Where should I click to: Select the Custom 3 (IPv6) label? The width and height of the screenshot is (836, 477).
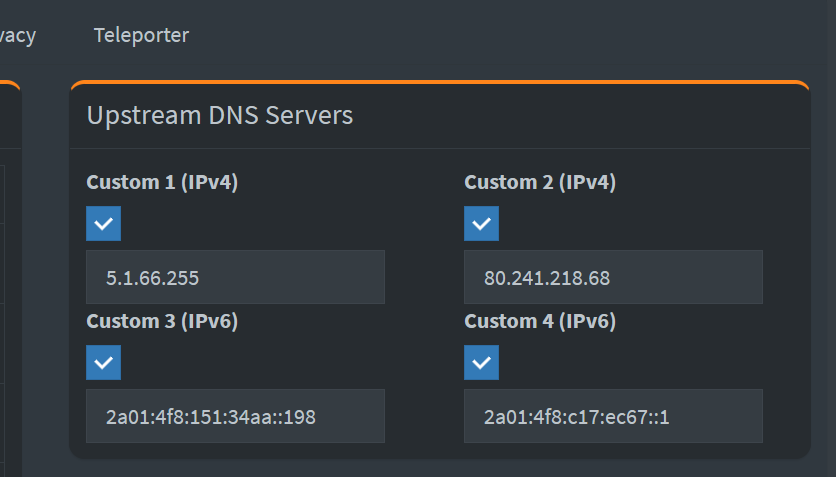[162, 321]
